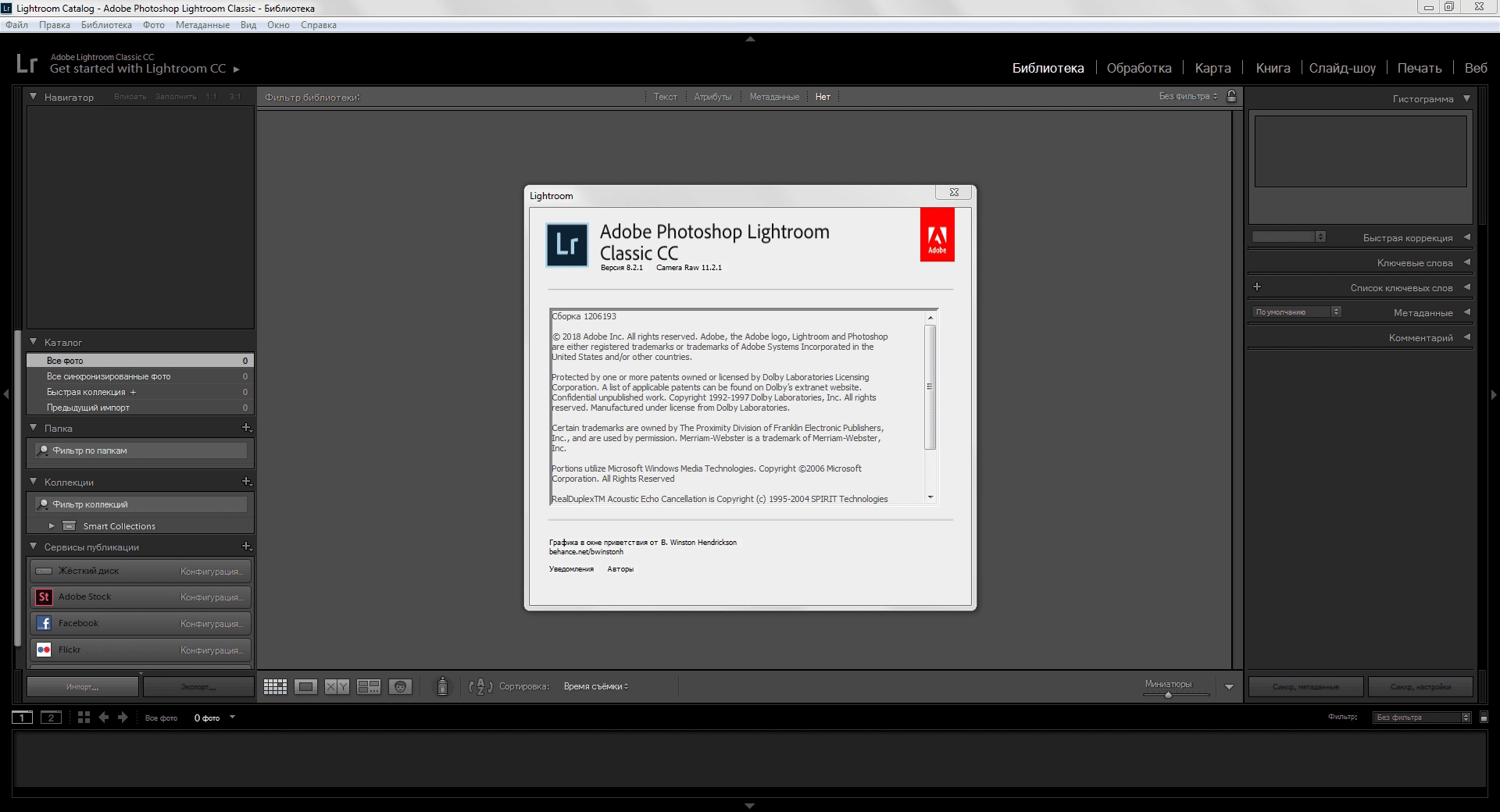Open filmstrip Без фильтра dropdown
The image size is (1500, 812).
[1422, 718]
